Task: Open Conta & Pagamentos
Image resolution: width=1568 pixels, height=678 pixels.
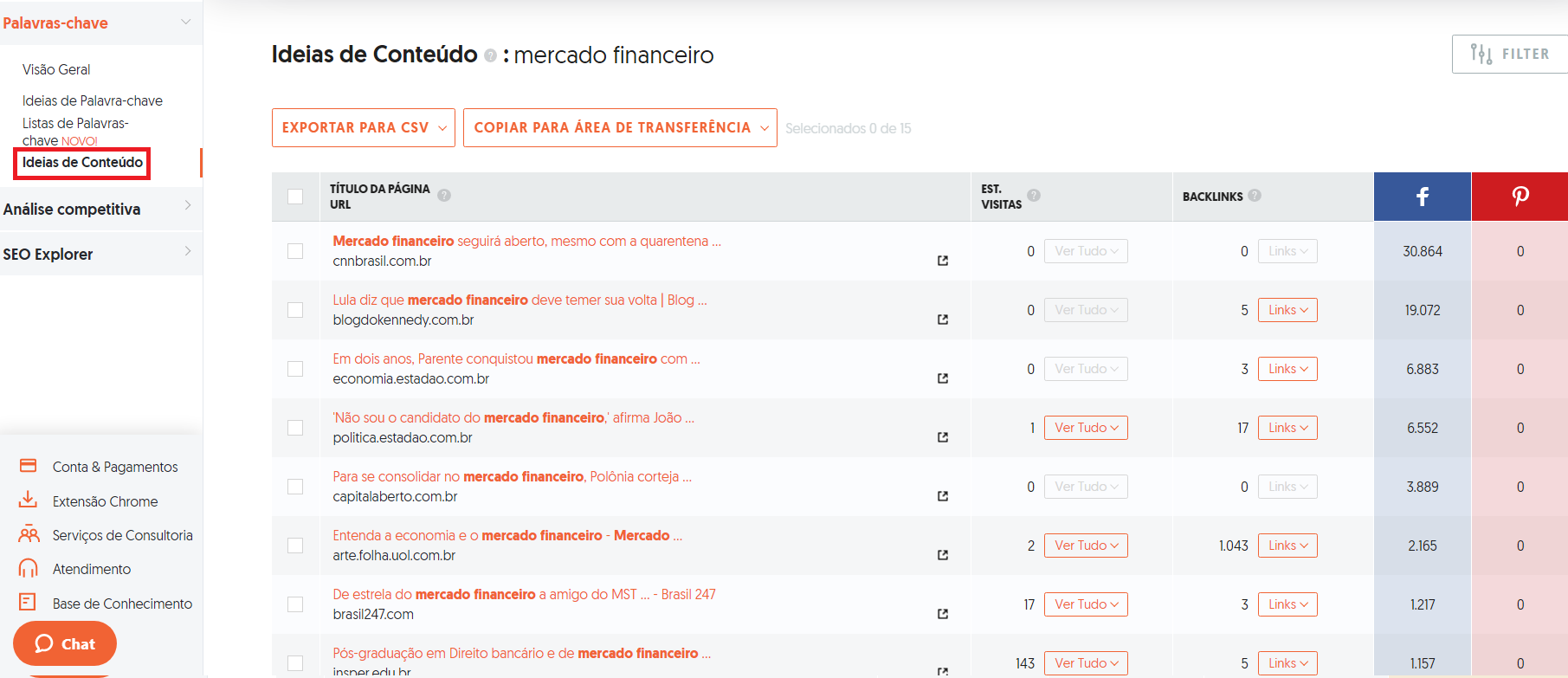Action: point(99,467)
